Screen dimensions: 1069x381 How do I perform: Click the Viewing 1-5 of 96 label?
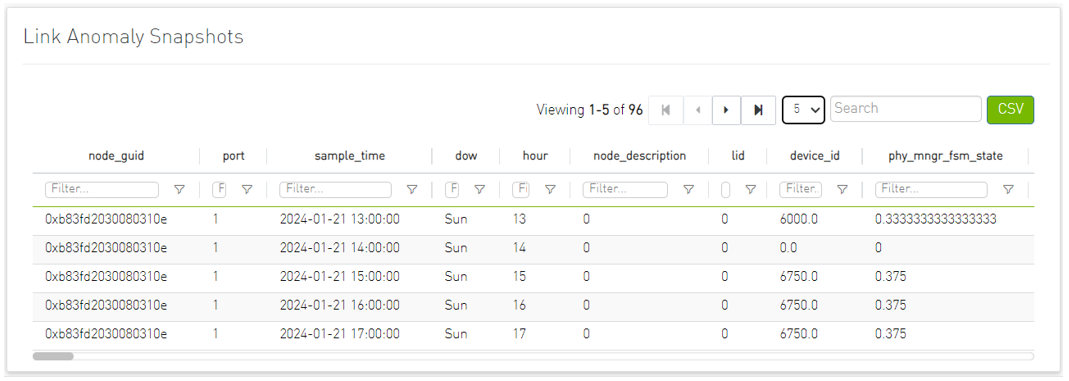click(590, 110)
